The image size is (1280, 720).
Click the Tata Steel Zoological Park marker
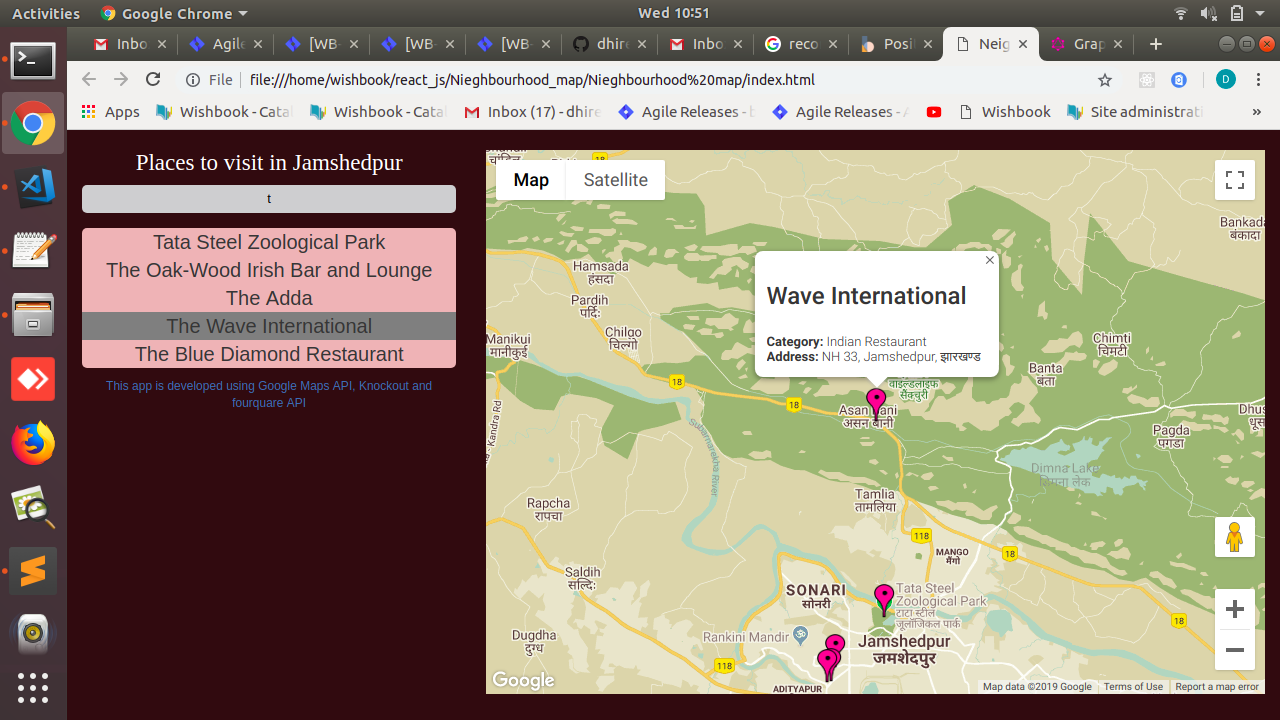pyautogui.click(x=884, y=600)
